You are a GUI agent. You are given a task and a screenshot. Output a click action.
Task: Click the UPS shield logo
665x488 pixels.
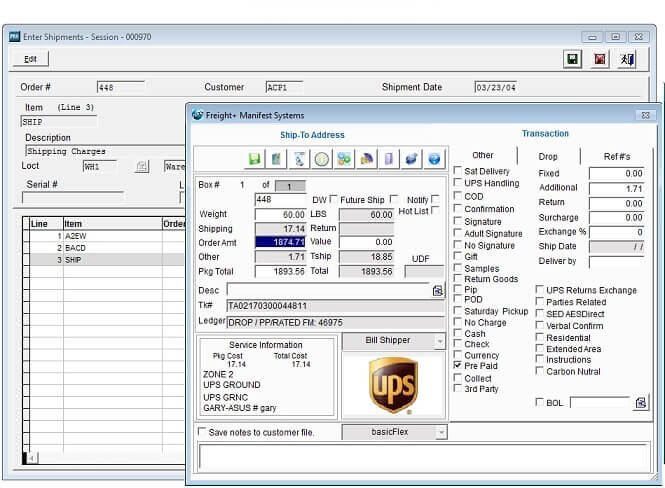pos(394,385)
